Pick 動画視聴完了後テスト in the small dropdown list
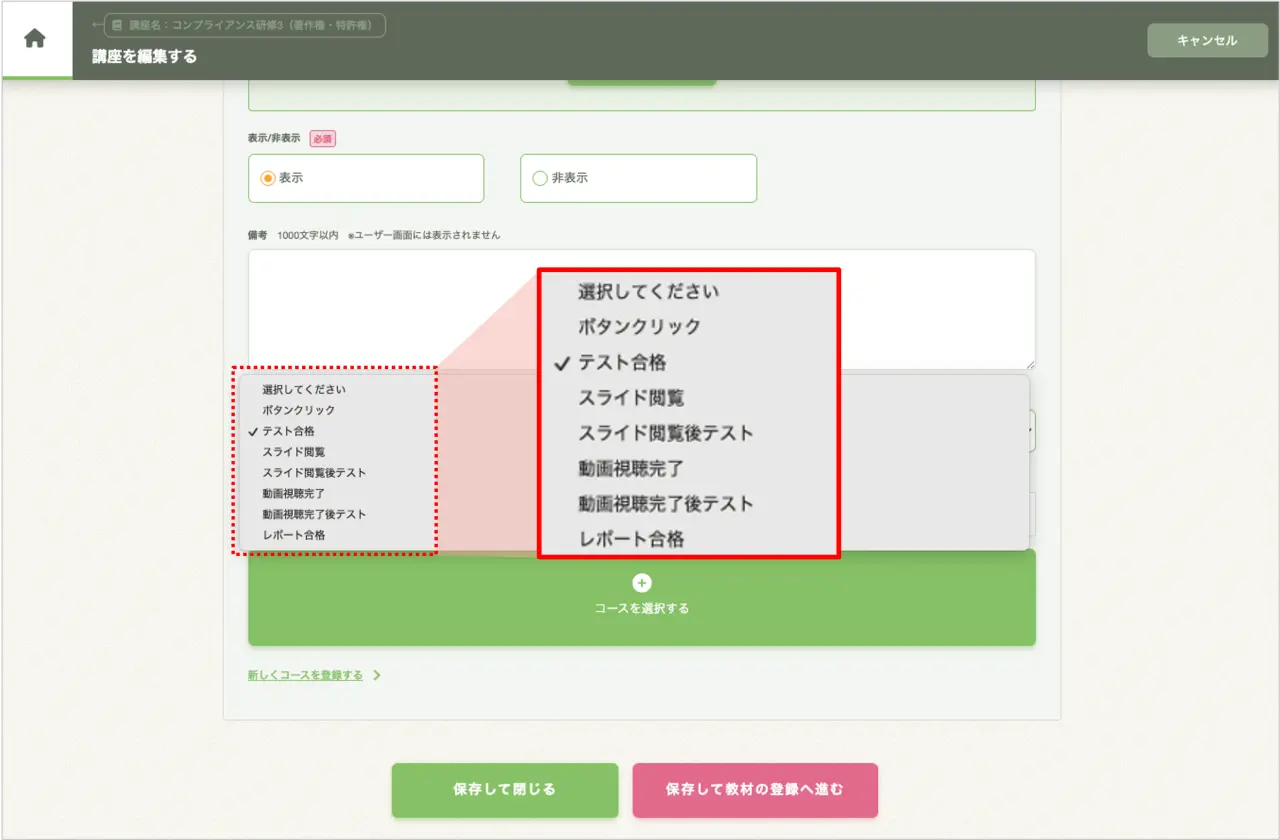This screenshot has height=840, width=1280. click(x=314, y=514)
